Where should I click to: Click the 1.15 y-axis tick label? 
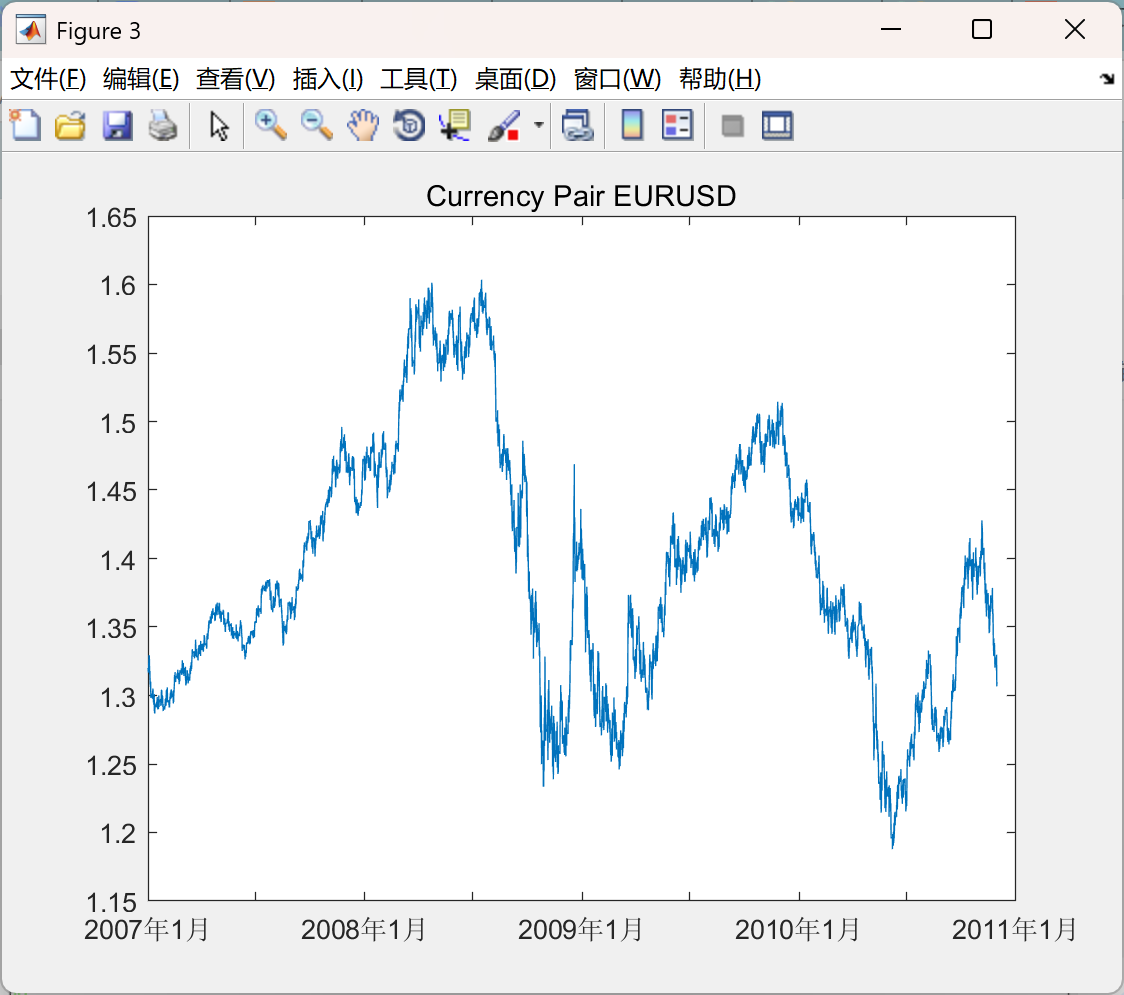111,903
